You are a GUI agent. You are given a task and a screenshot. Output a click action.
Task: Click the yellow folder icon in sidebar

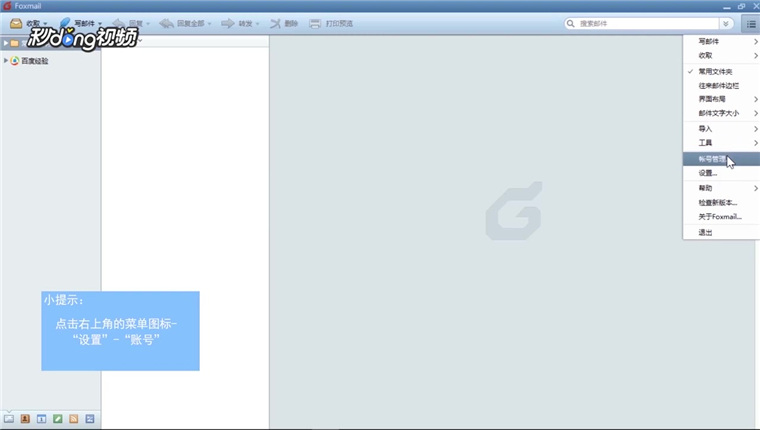tap(15, 43)
